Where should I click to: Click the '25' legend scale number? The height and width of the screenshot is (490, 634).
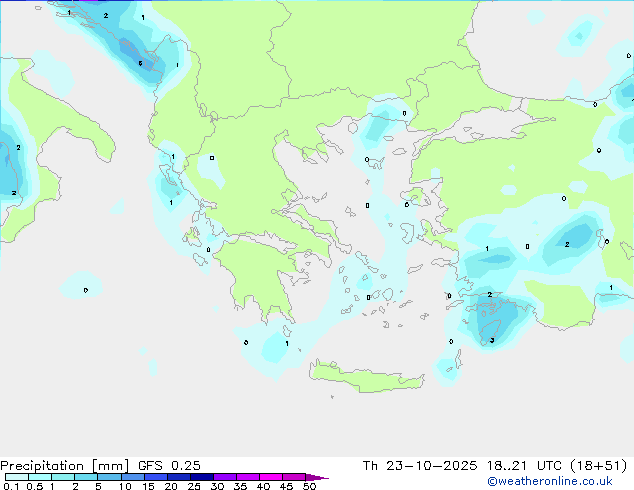point(194,486)
